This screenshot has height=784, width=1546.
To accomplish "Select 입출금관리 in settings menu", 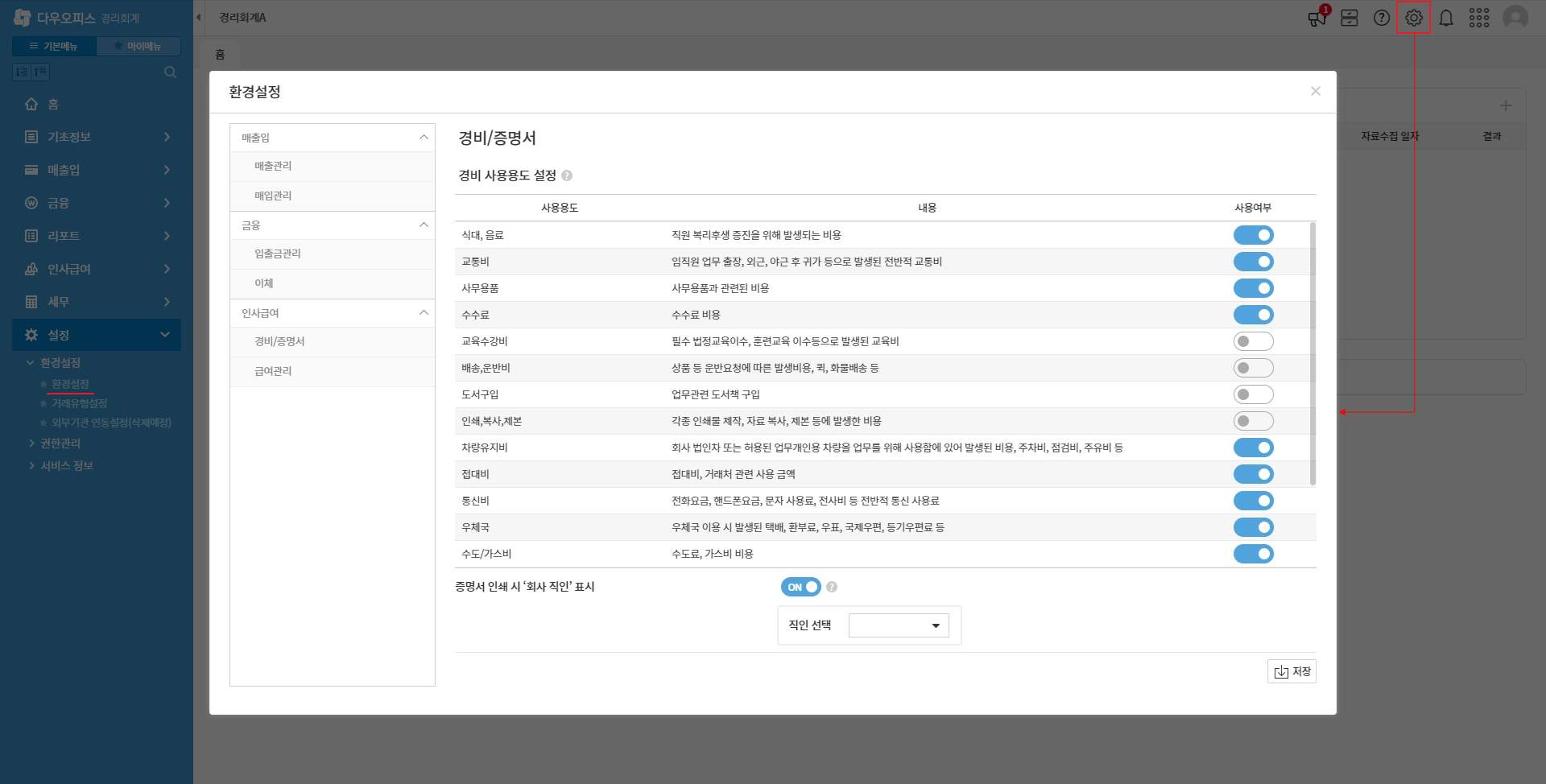I will tap(277, 254).
